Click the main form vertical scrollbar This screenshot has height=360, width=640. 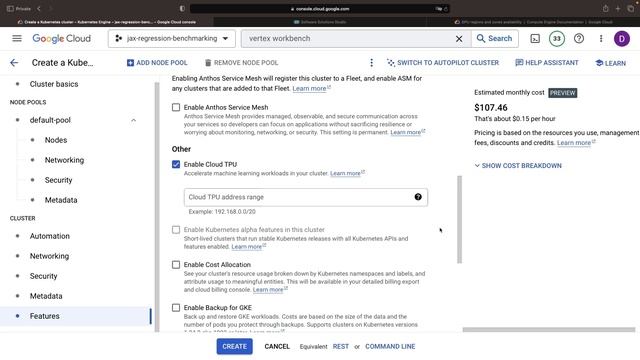[x=460, y=220]
